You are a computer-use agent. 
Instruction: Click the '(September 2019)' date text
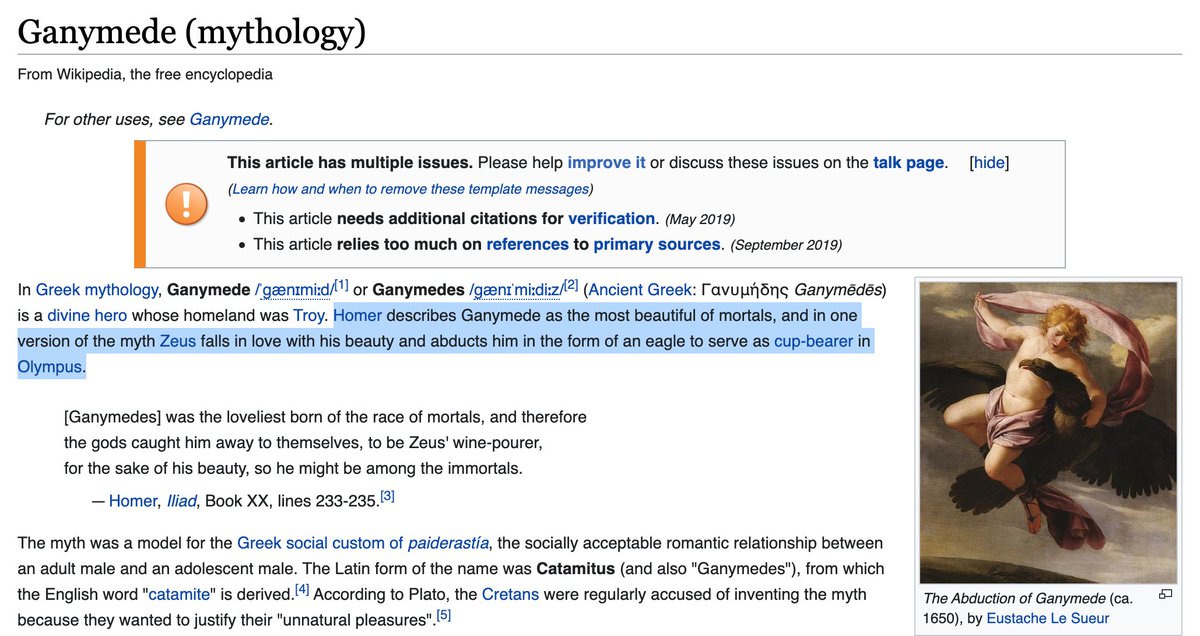click(x=786, y=245)
